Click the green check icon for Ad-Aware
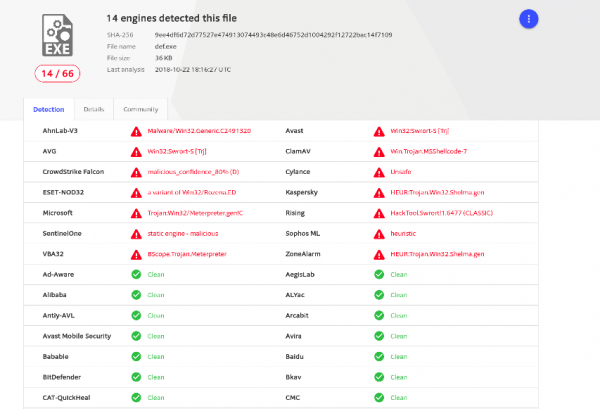The height and width of the screenshot is (409, 600). tap(136, 273)
